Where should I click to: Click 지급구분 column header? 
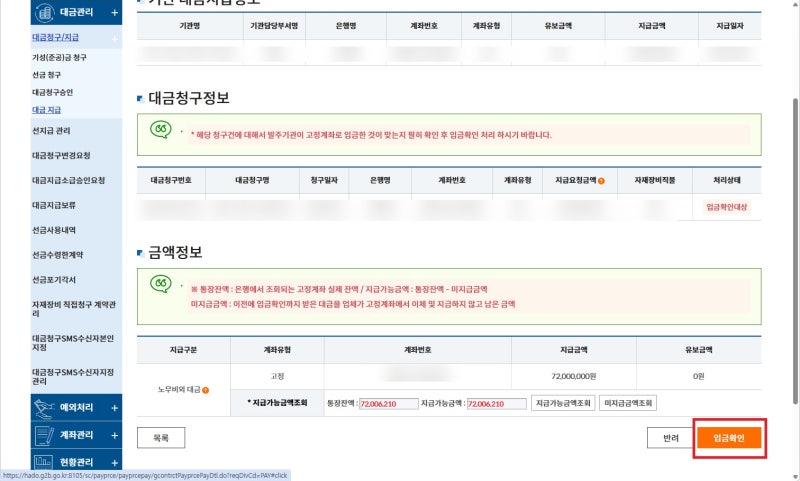[183, 350]
